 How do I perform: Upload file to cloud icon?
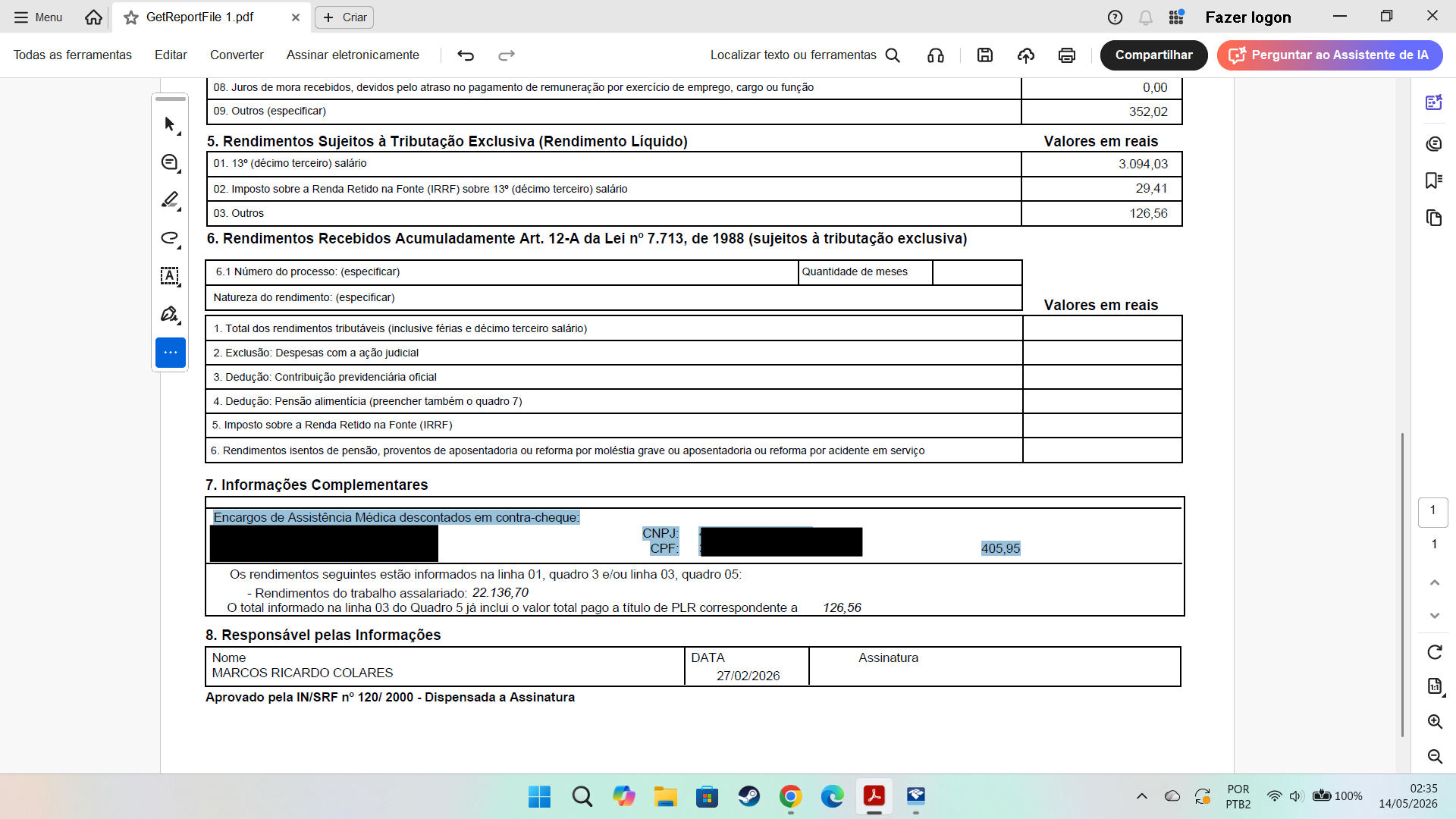pyautogui.click(x=1026, y=55)
